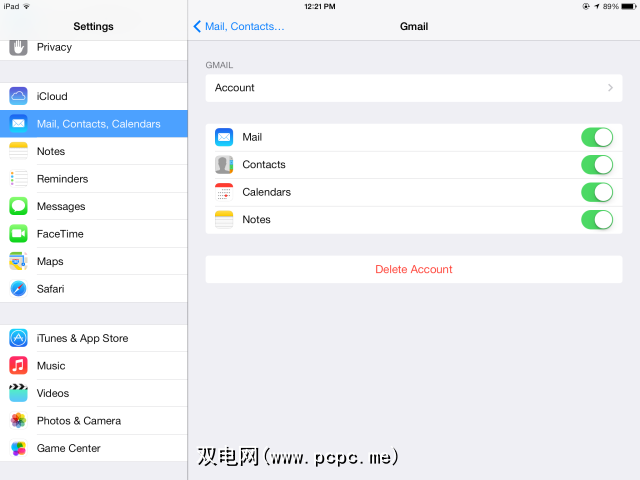The height and width of the screenshot is (480, 640).
Task: Tap the iCloud cloud icon
Action: [18, 96]
